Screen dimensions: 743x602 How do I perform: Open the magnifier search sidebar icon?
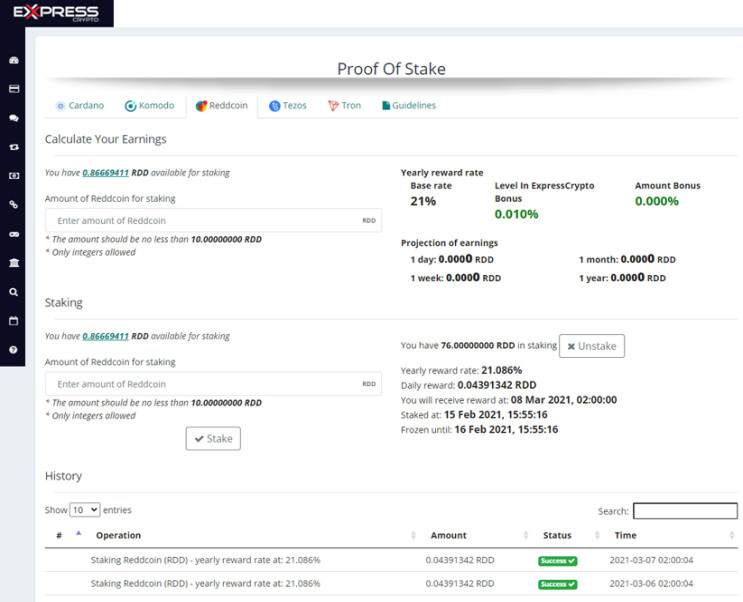click(14, 292)
